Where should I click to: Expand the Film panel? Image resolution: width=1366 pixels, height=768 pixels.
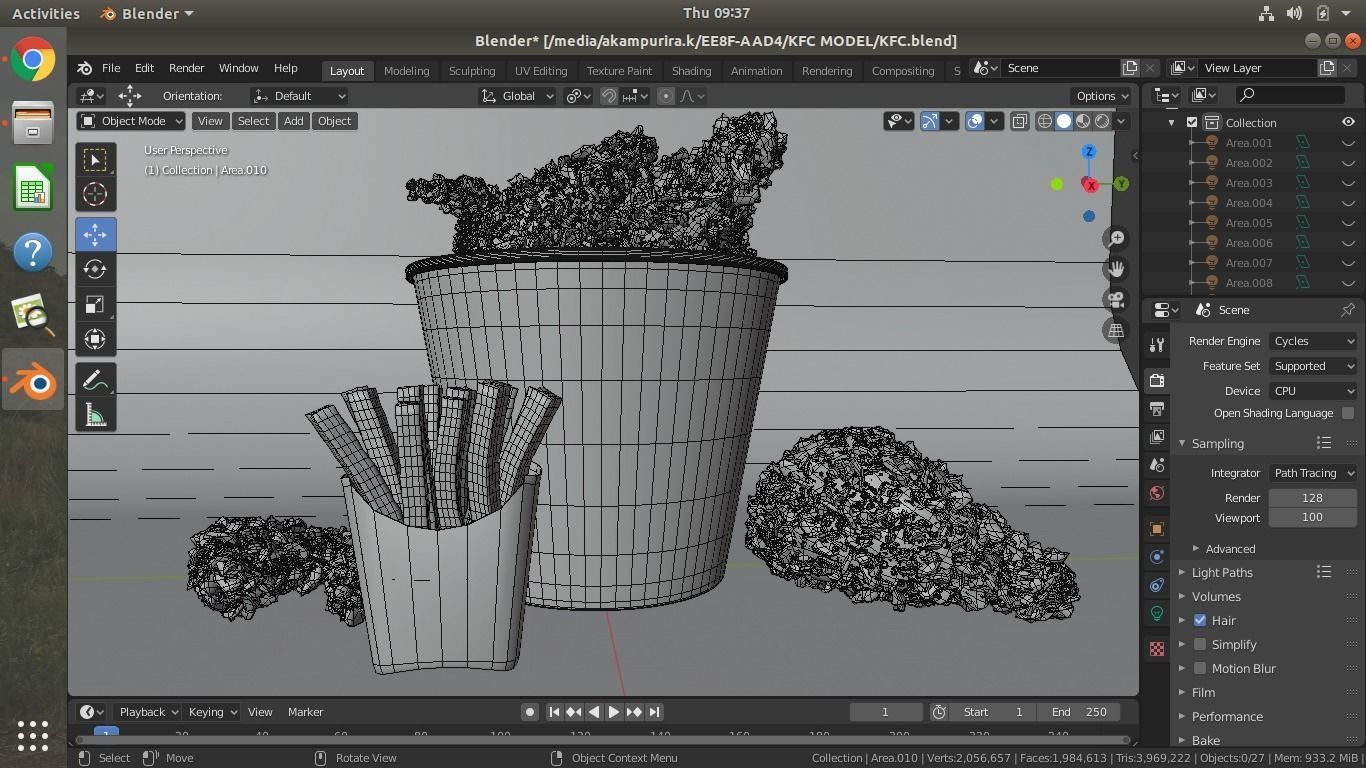1182,692
